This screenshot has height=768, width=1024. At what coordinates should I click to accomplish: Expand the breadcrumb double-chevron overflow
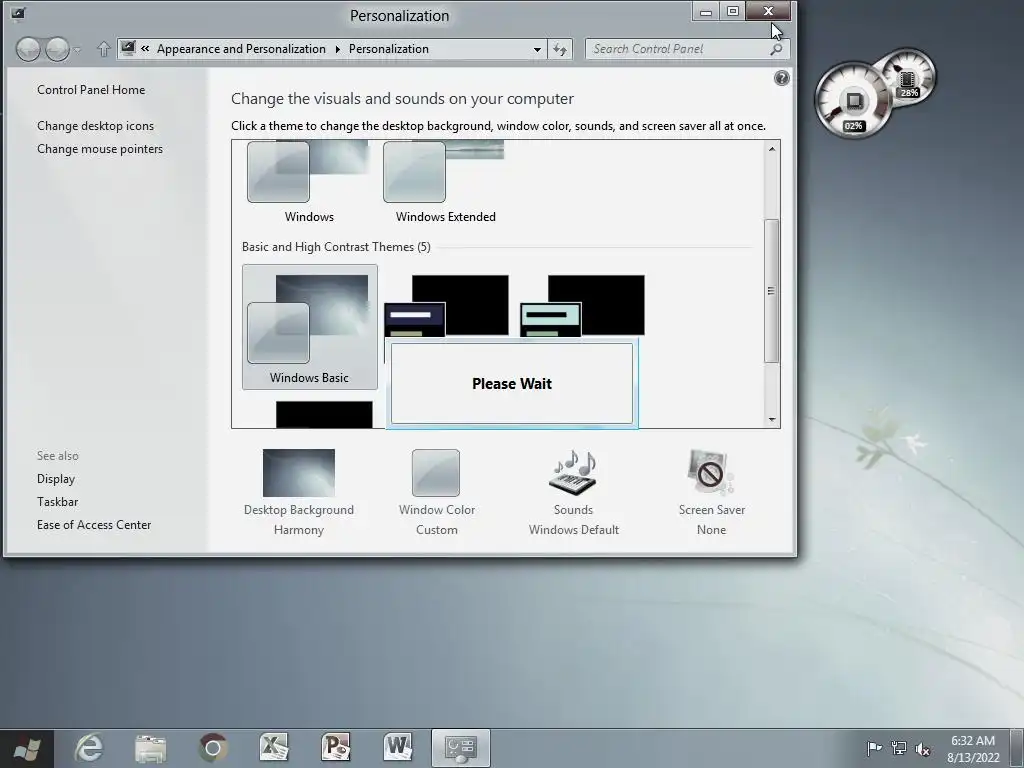pyautogui.click(x=145, y=48)
